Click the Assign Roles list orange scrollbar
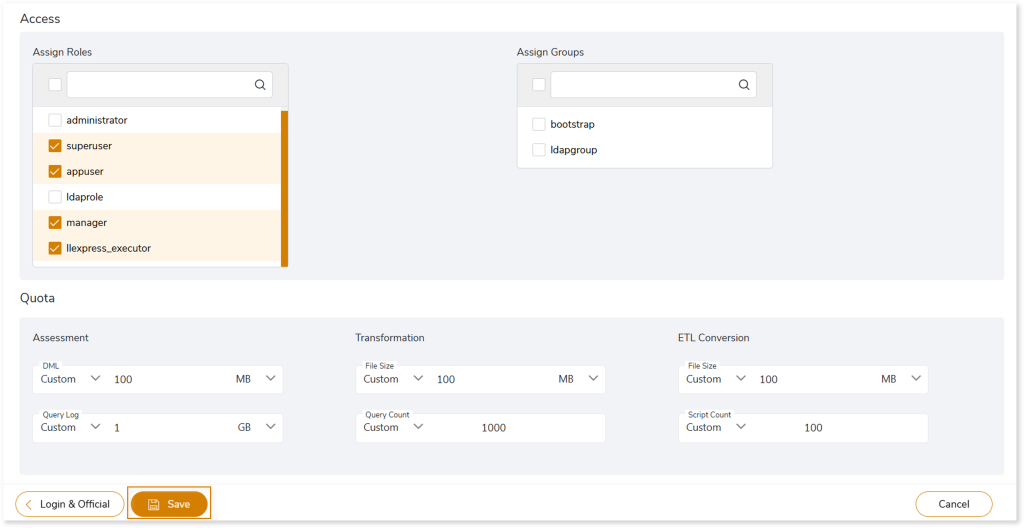 click(284, 189)
